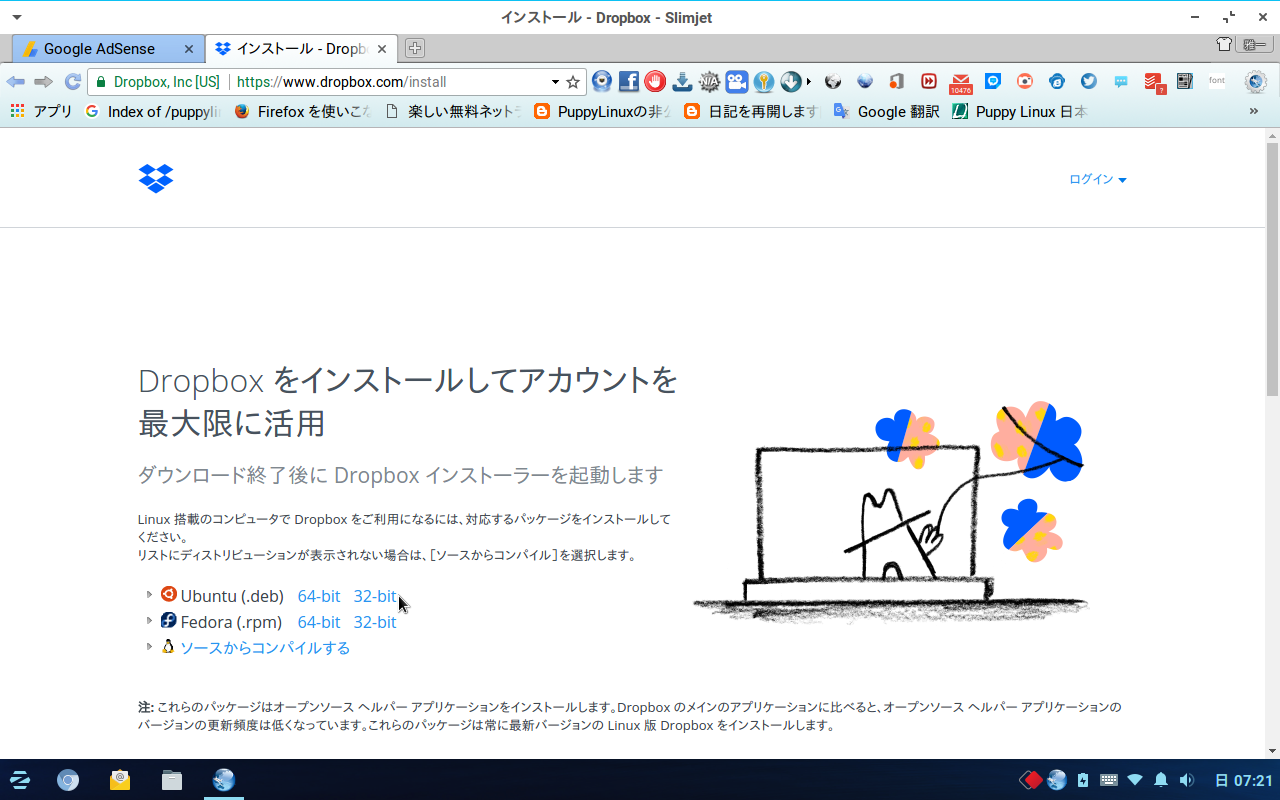Screen dimensions: 1280x800
Task: Expand the compile-from-source row triangle
Action: [149, 647]
